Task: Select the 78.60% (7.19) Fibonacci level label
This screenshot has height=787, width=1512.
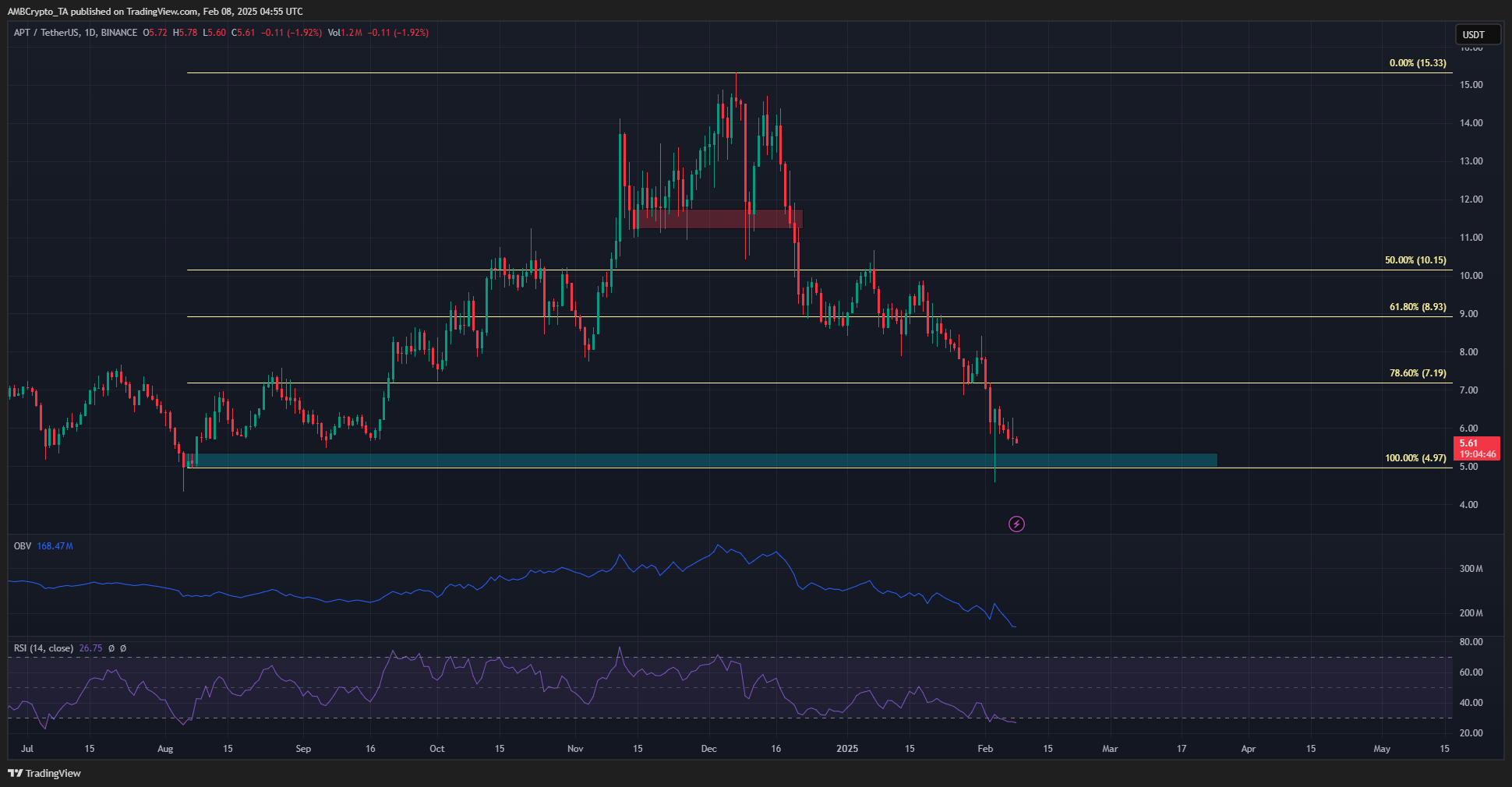Action: click(1417, 373)
